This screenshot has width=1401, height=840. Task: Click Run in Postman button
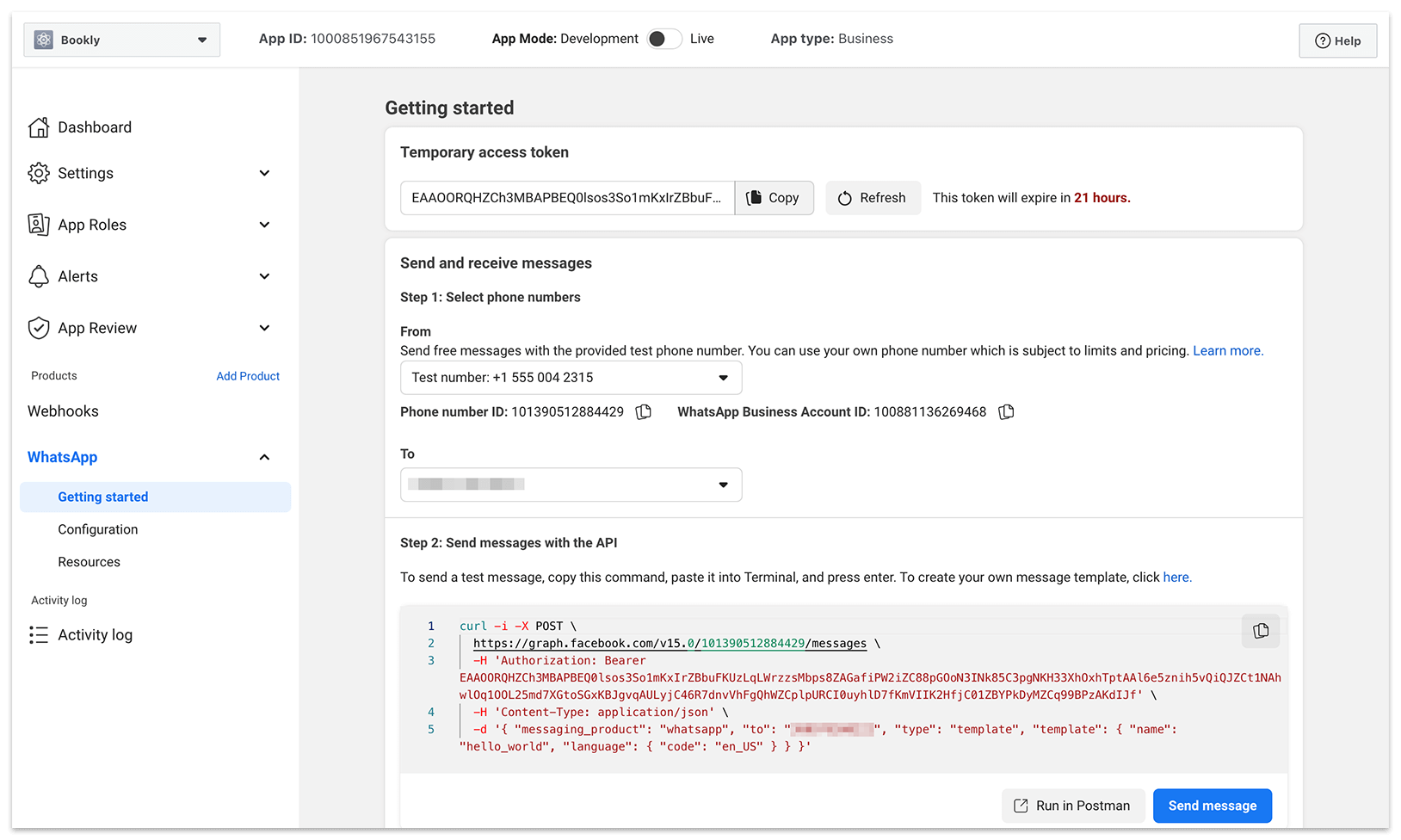click(x=1073, y=806)
